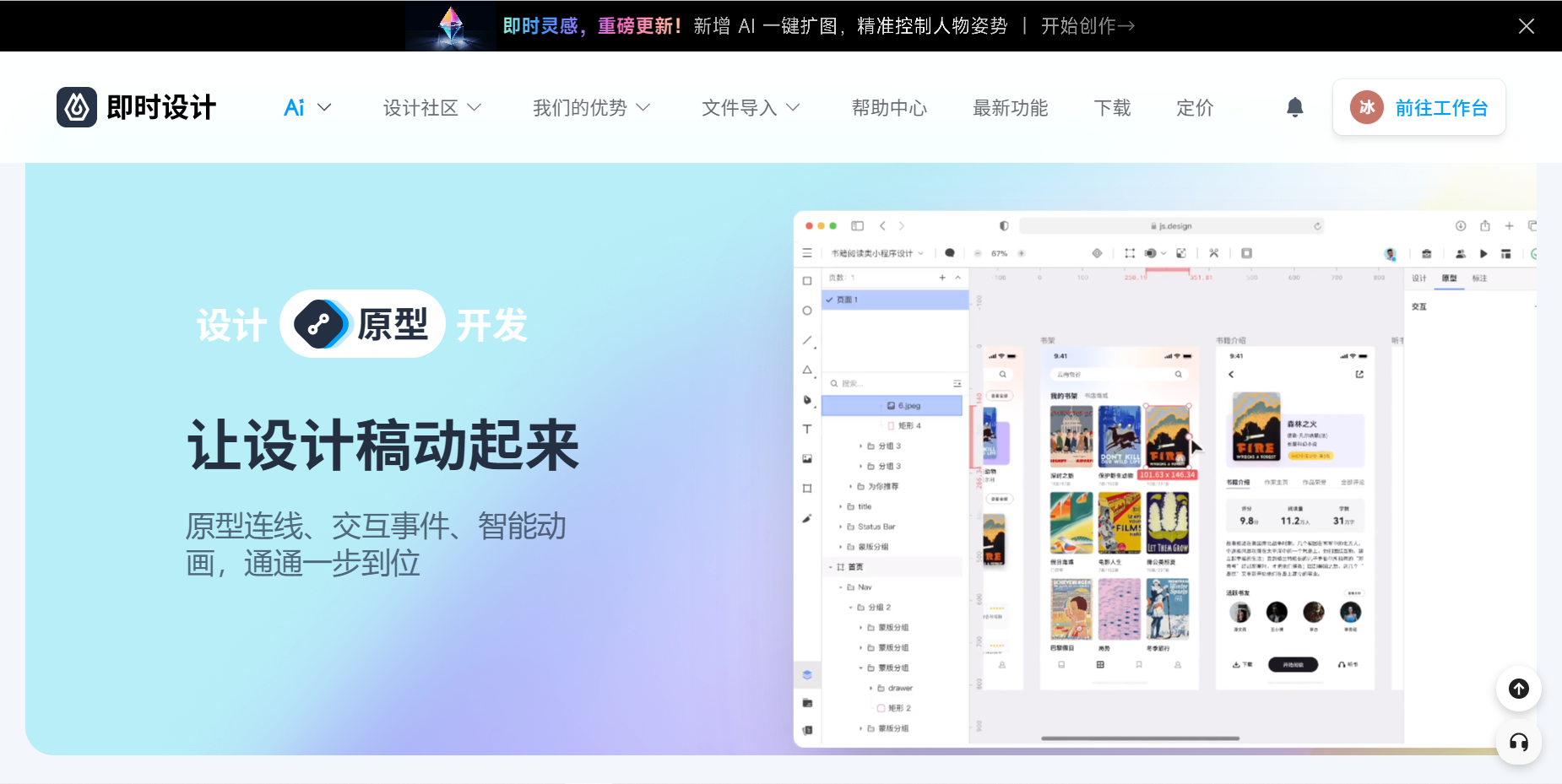Open the notifications bell
Image resolution: width=1562 pixels, height=784 pixels.
1294,107
